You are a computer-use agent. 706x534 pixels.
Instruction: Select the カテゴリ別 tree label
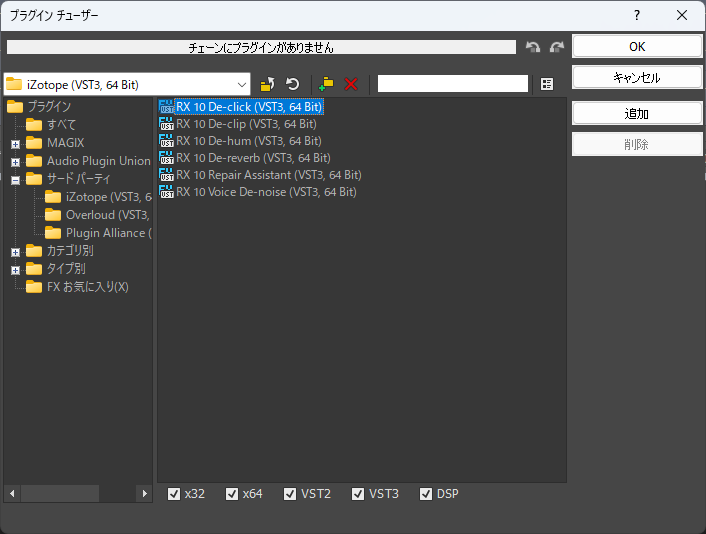70,251
